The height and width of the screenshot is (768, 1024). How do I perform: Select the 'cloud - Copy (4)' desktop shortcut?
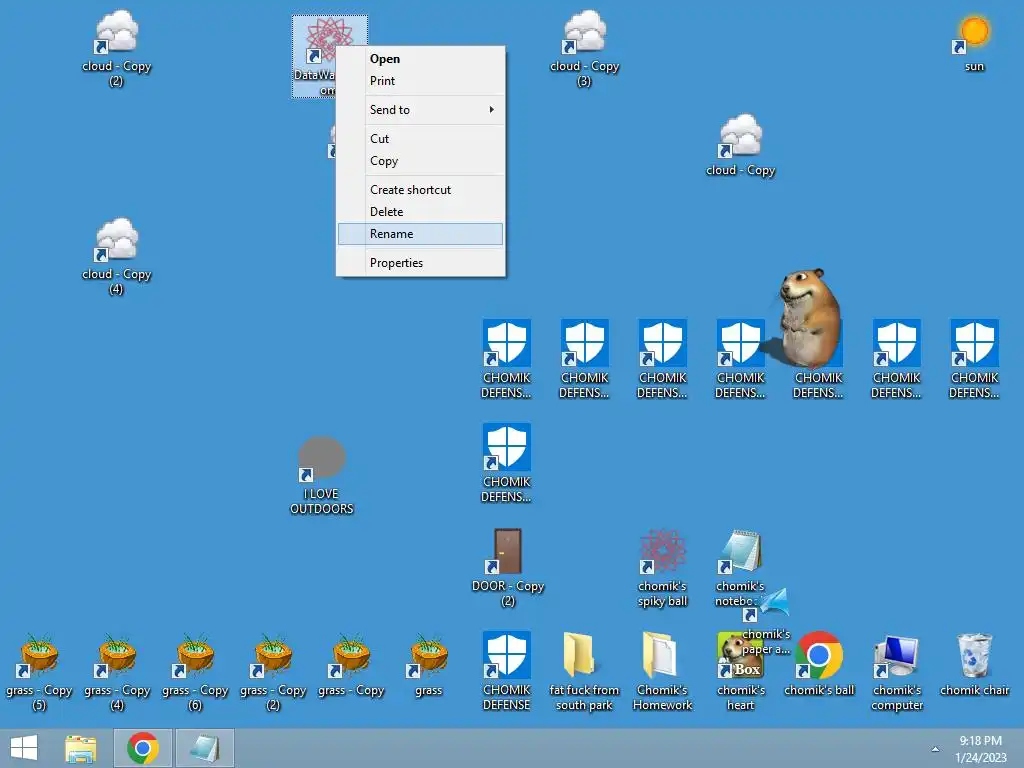tap(116, 256)
